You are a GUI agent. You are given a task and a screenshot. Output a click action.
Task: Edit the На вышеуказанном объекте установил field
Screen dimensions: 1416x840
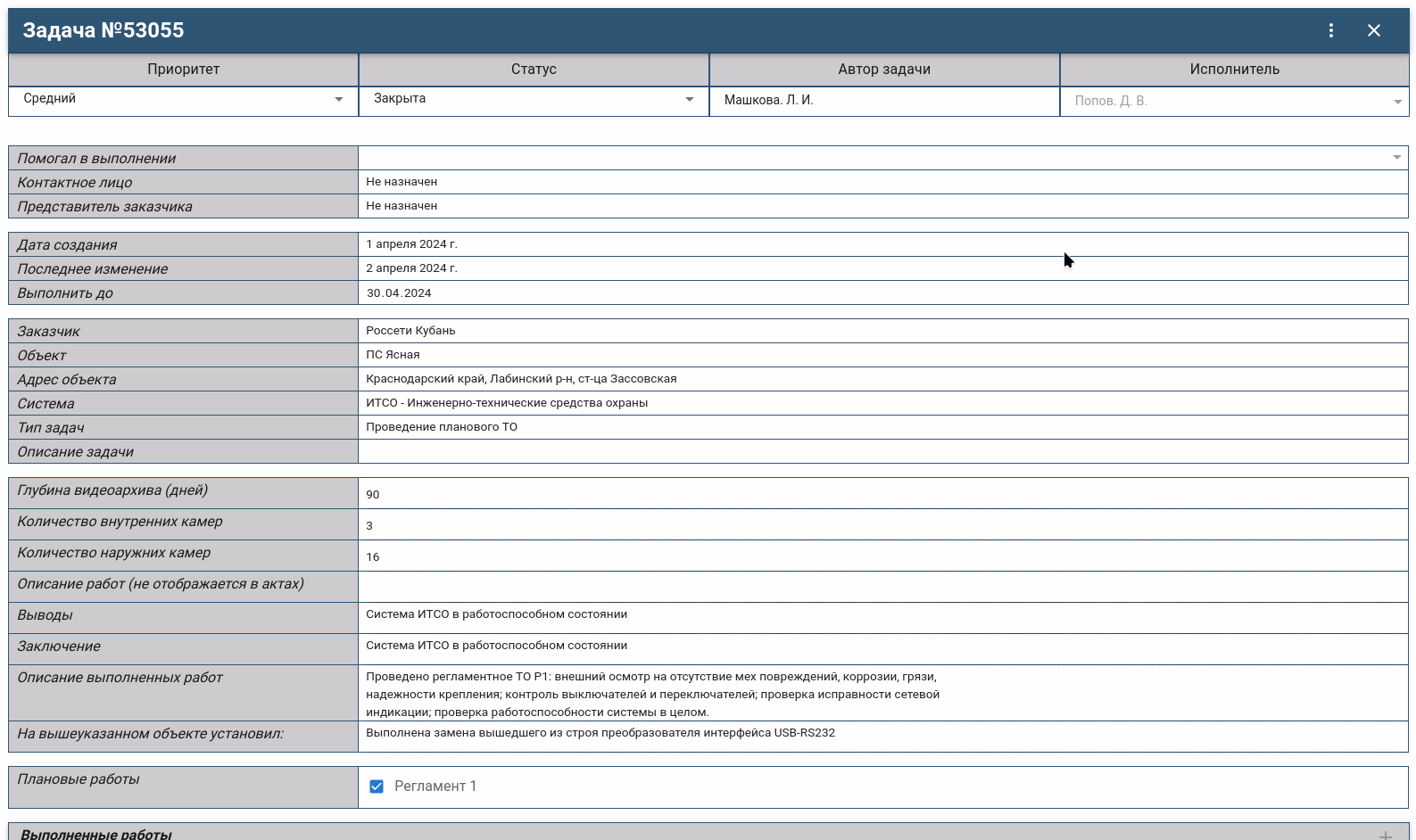coord(882,736)
